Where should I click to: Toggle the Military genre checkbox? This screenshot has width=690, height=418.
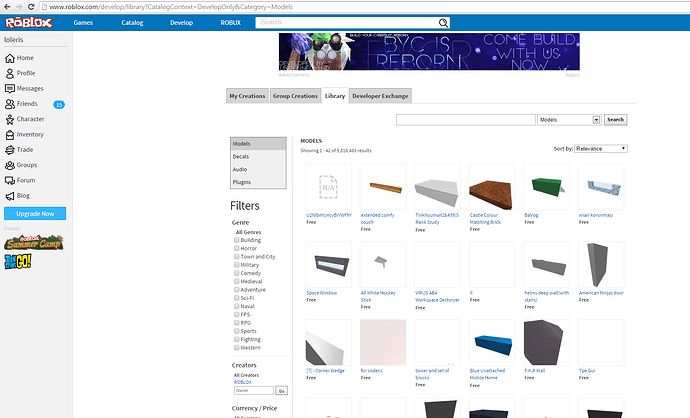(x=237, y=265)
